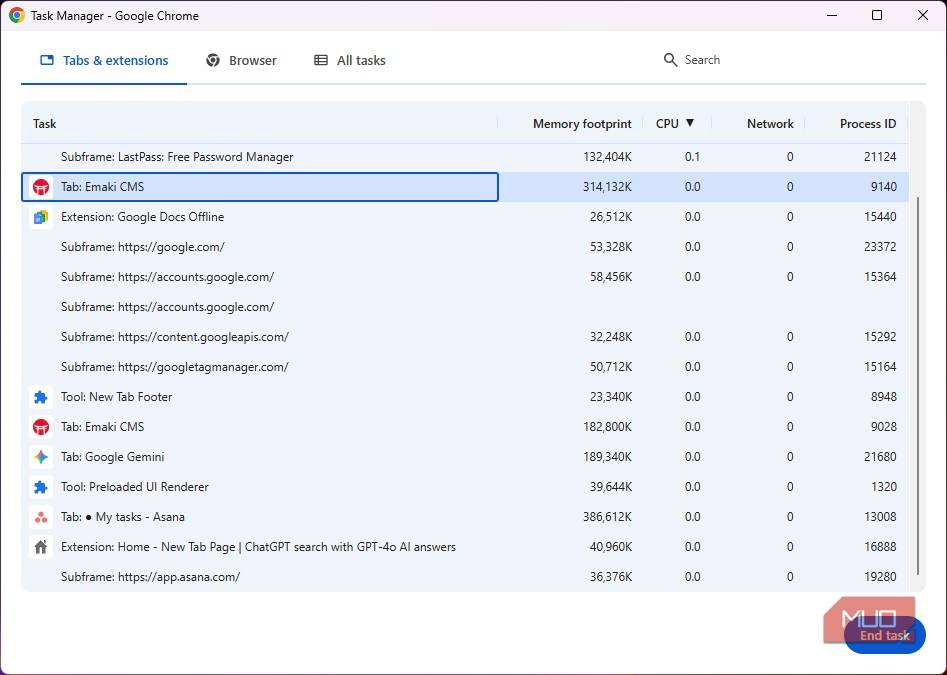Click the Google Docs Offline extension icon

tap(40, 216)
